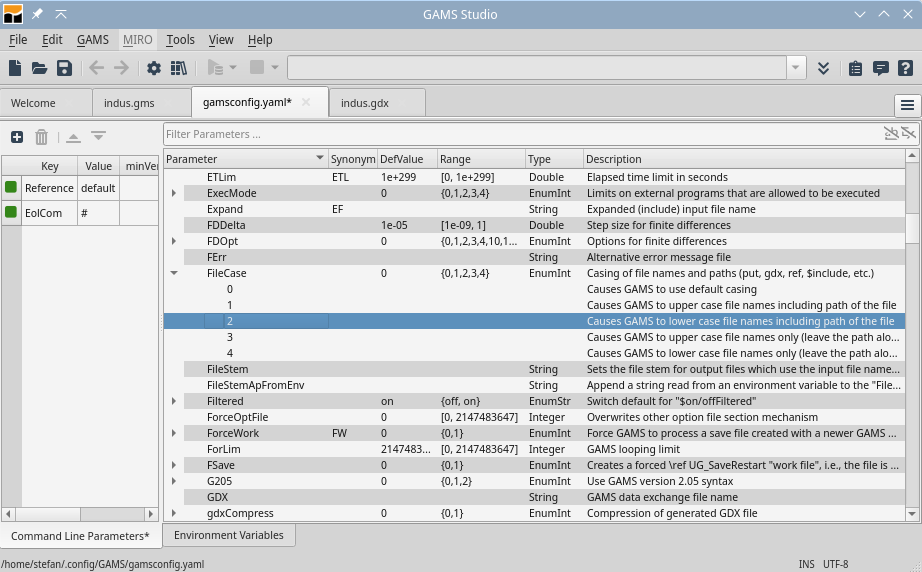Toggle the green checkbox beside EolCom
This screenshot has width=922, height=572.
tap(11, 213)
